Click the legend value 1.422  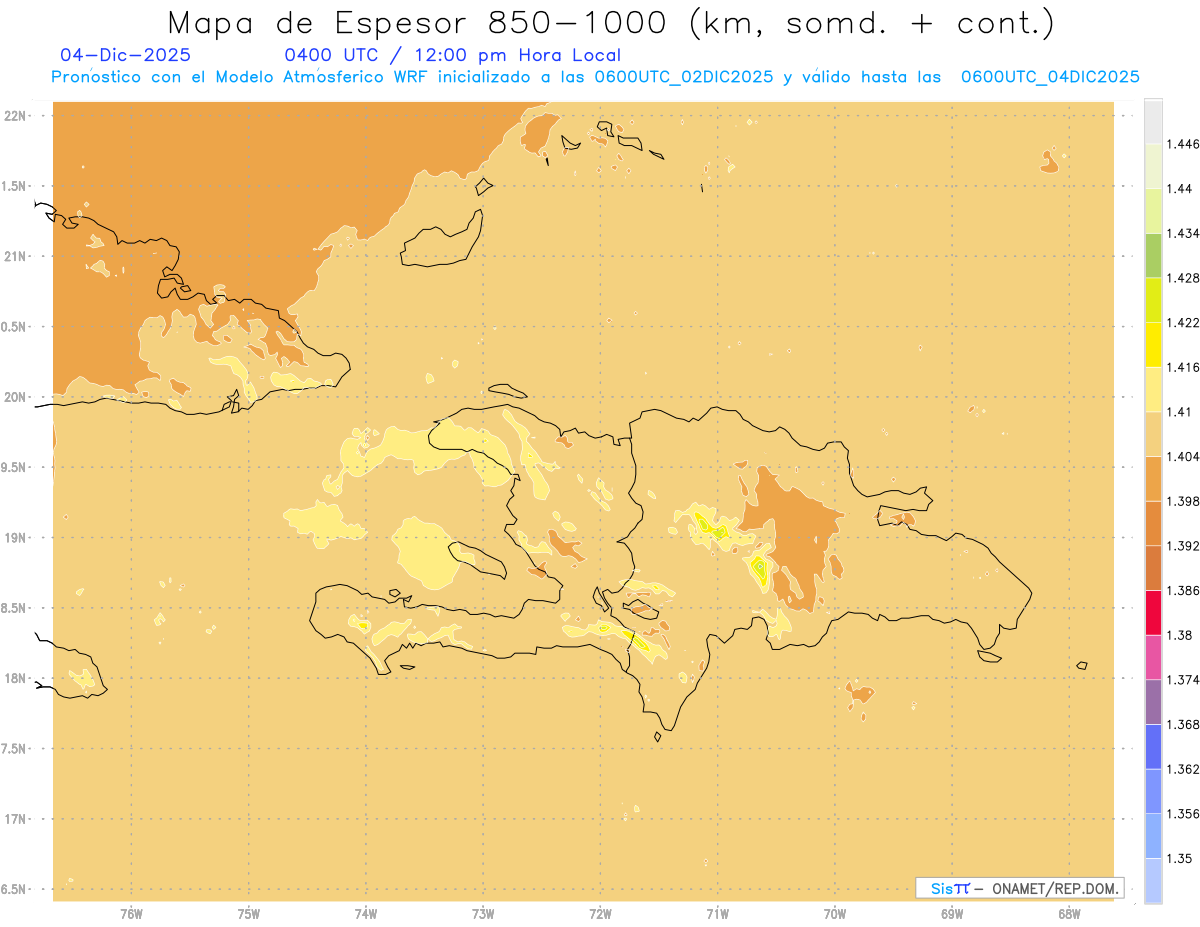(x=1183, y=323)
